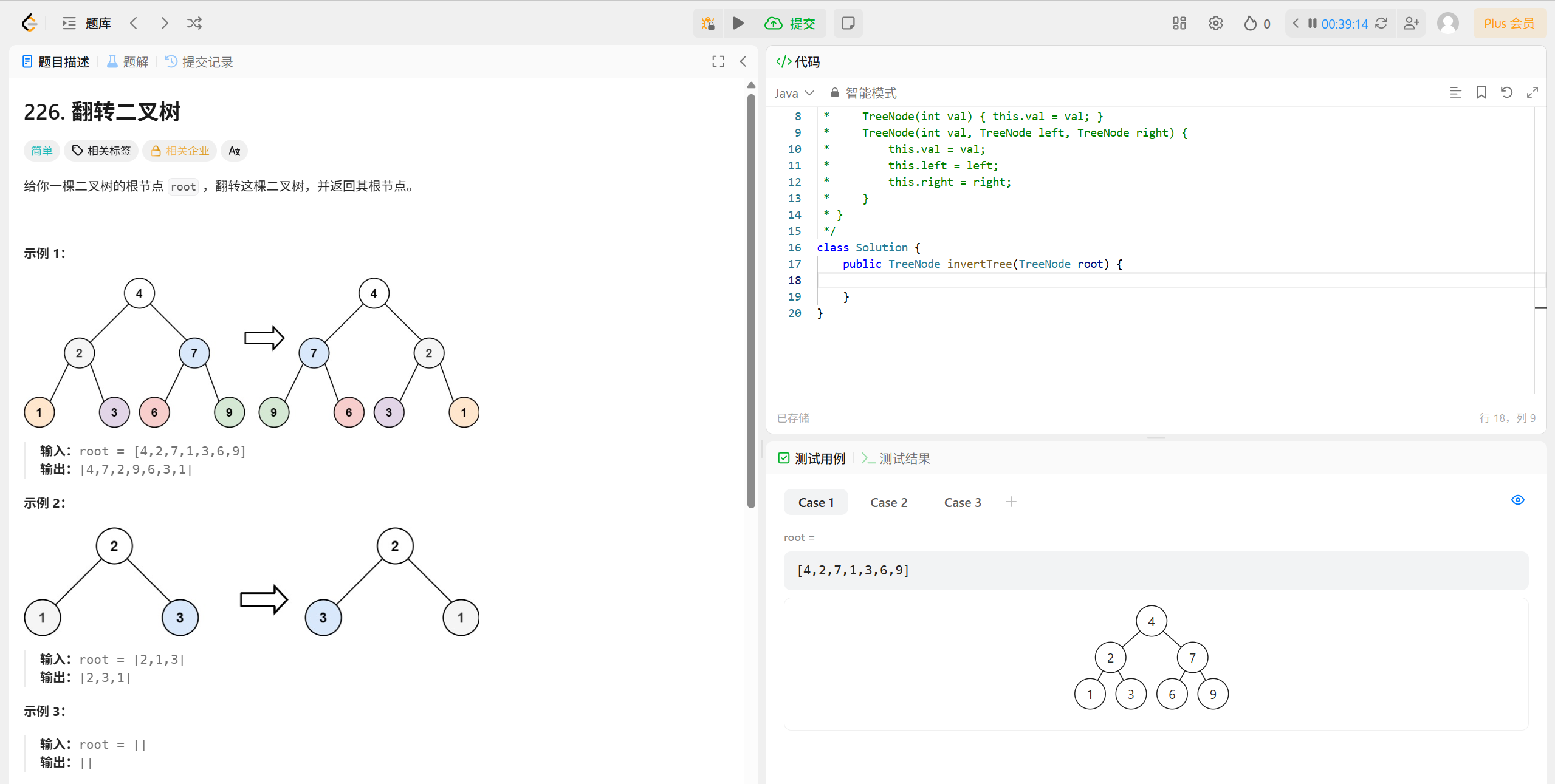
Task: Click the scrollbar up arrow
Action: 751,85
